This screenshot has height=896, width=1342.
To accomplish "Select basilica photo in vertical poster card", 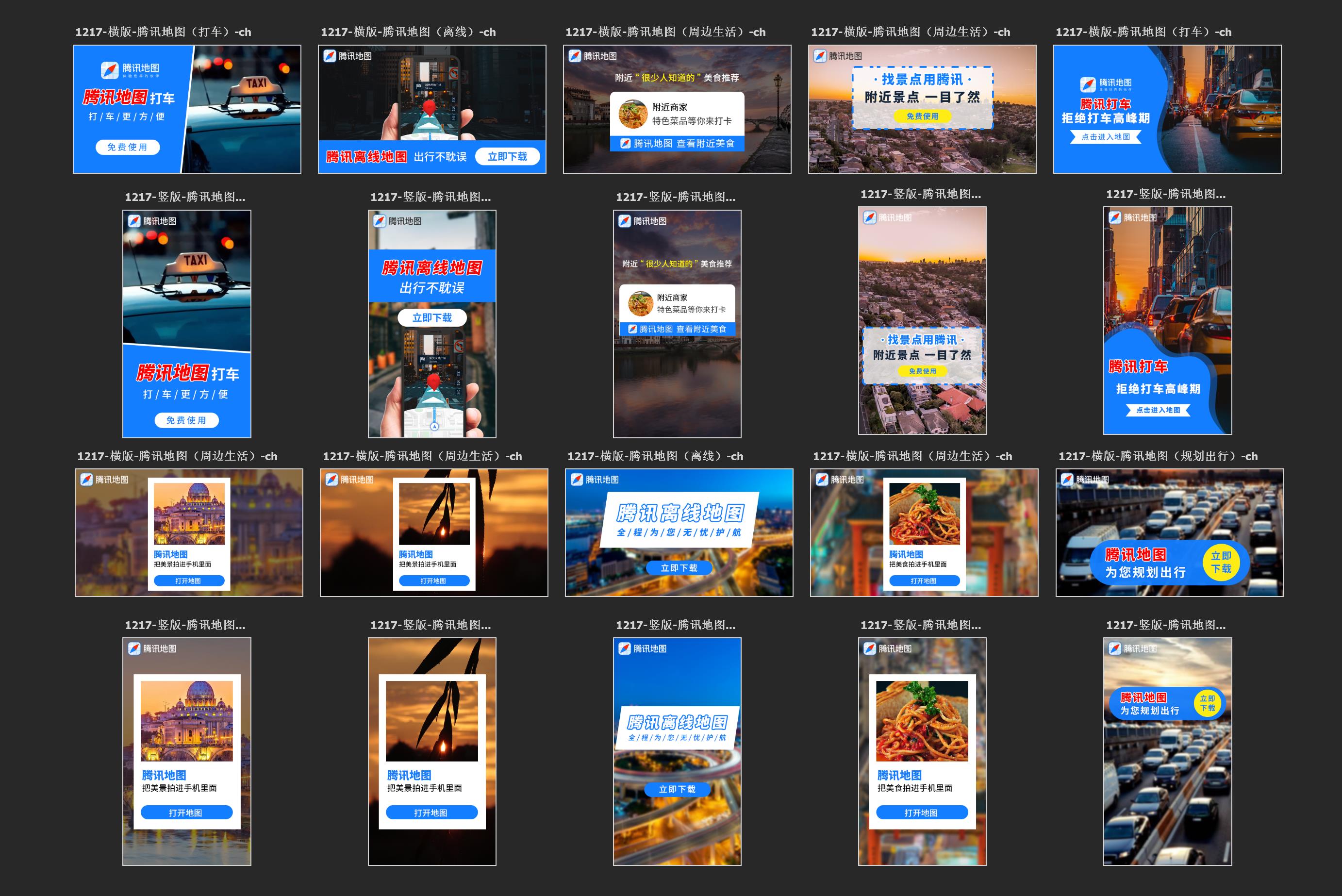I will point(186,721).
